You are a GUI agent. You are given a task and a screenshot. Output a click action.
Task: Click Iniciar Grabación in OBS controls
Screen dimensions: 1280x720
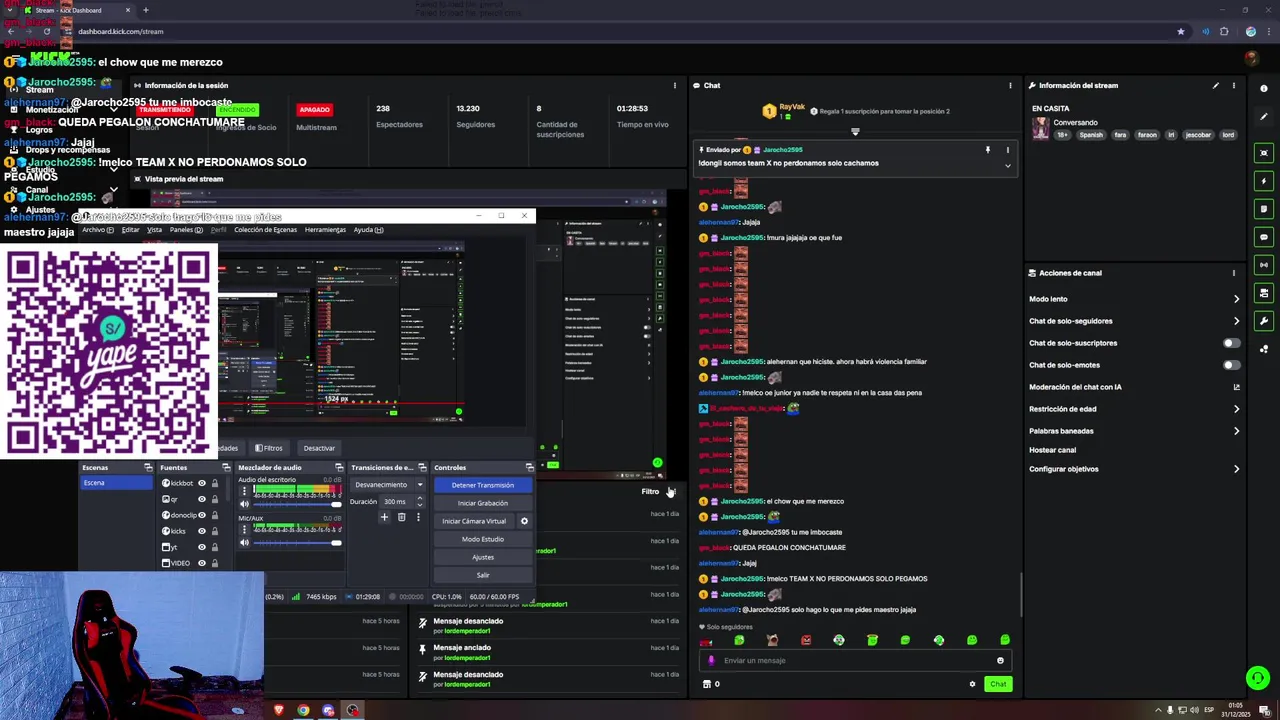click(483, 503)
